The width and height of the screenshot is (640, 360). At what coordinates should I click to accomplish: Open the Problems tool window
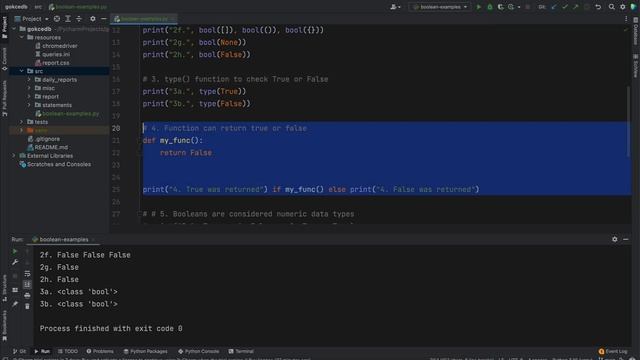tap(100, 351)
